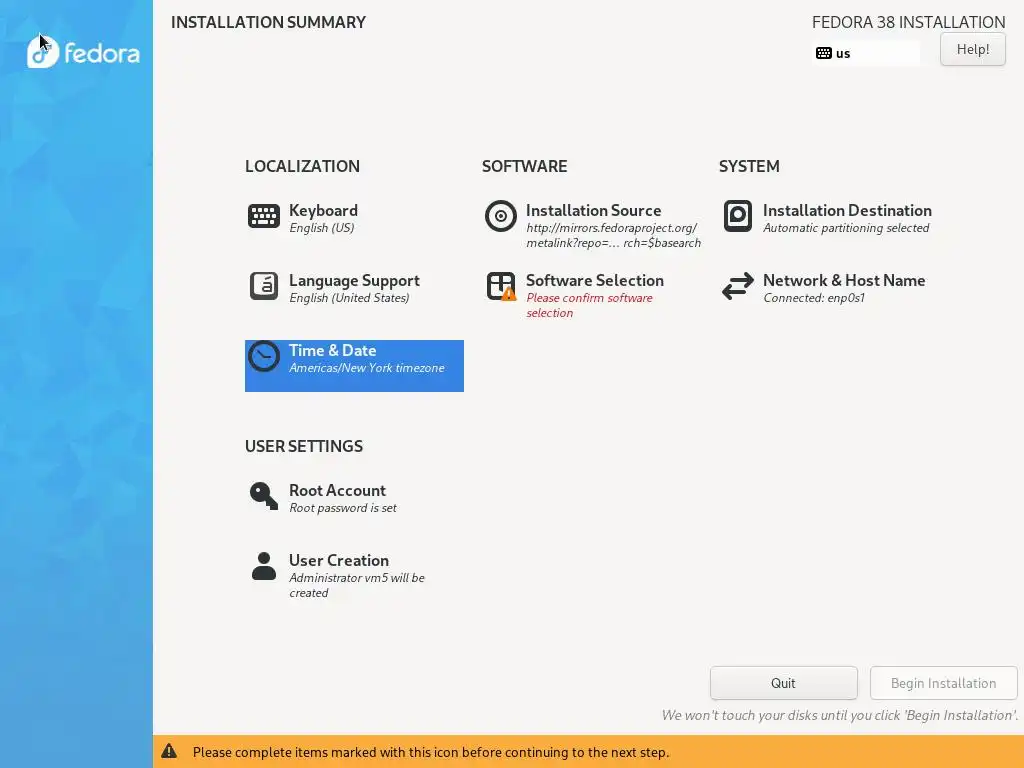Screen dimensions: 1024x768
Task: Open Keyboard settings label
Action: coord(323,210)
